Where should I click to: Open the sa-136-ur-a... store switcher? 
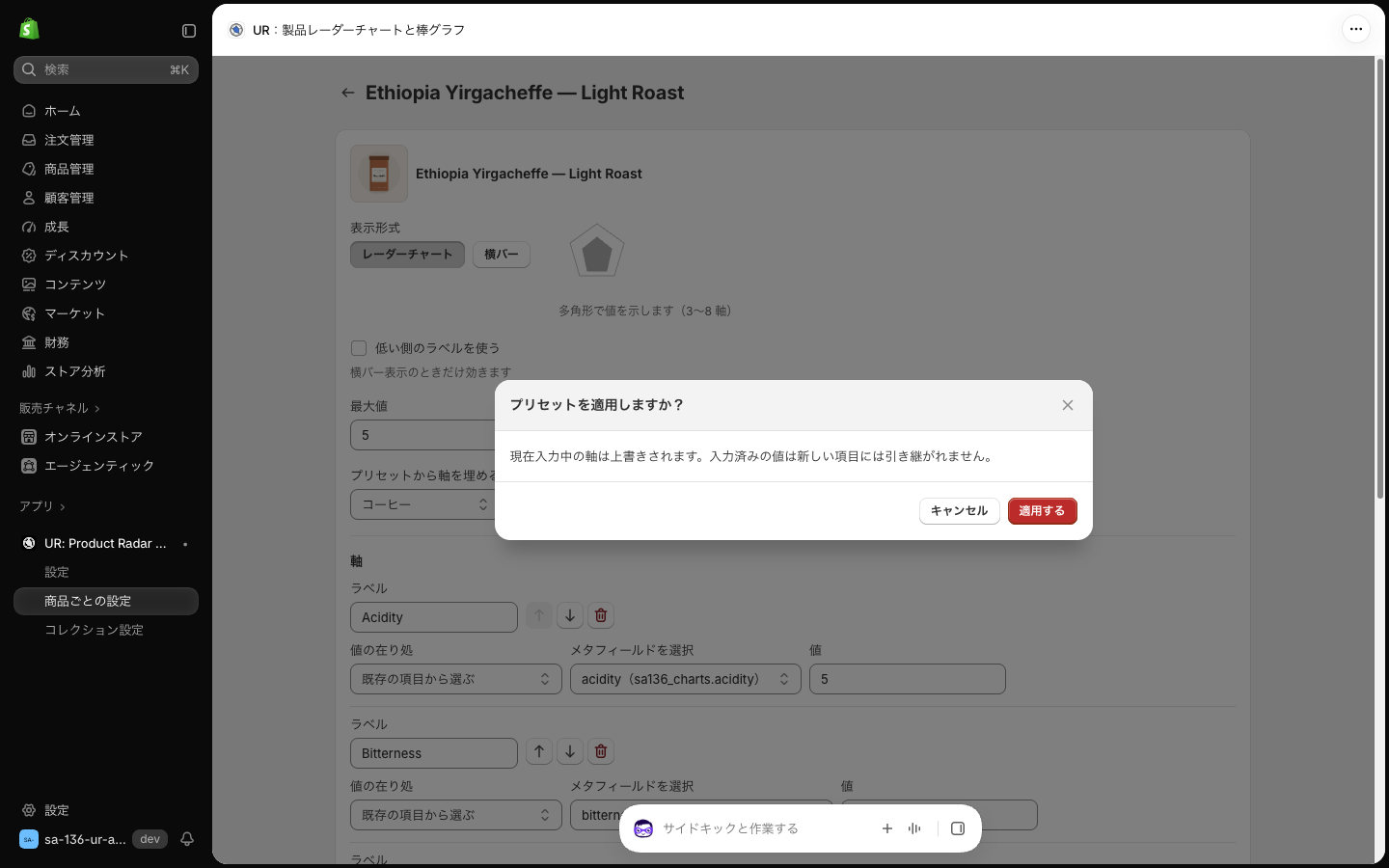click(x=92, y=839)
